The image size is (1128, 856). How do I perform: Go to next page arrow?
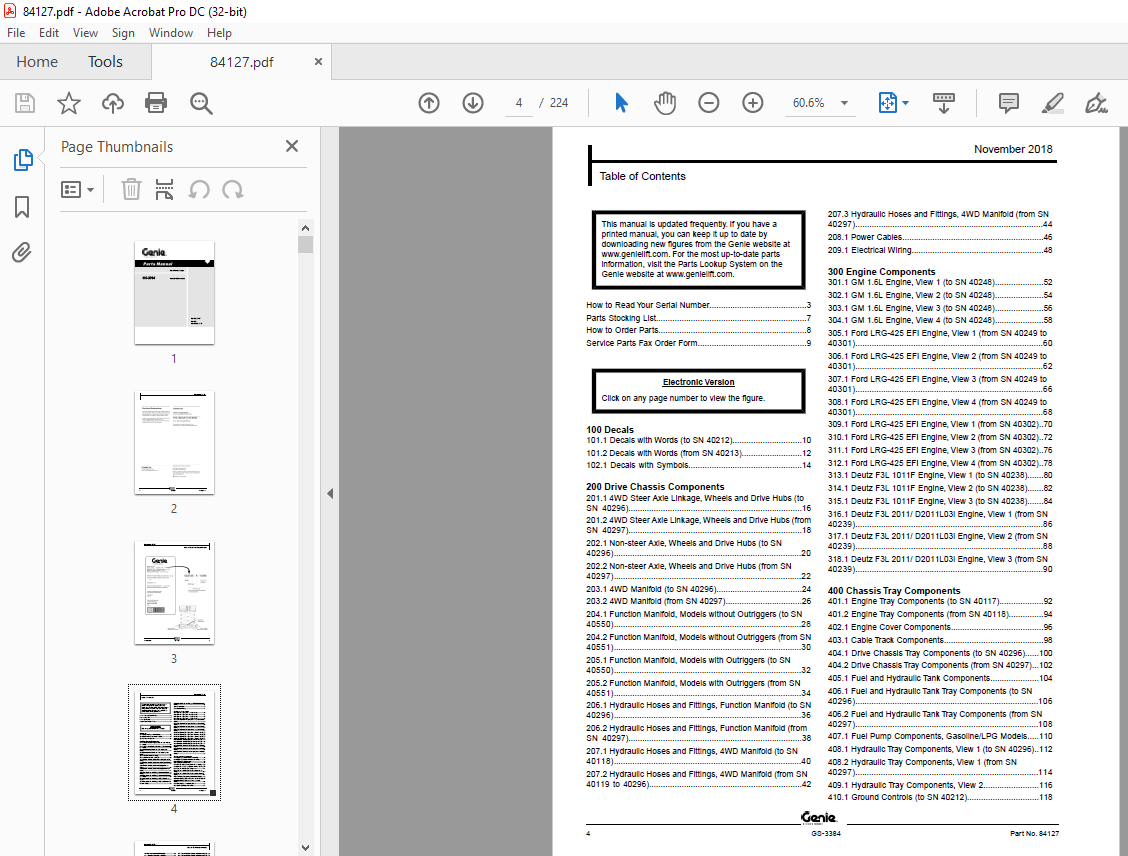click(473, 104)
